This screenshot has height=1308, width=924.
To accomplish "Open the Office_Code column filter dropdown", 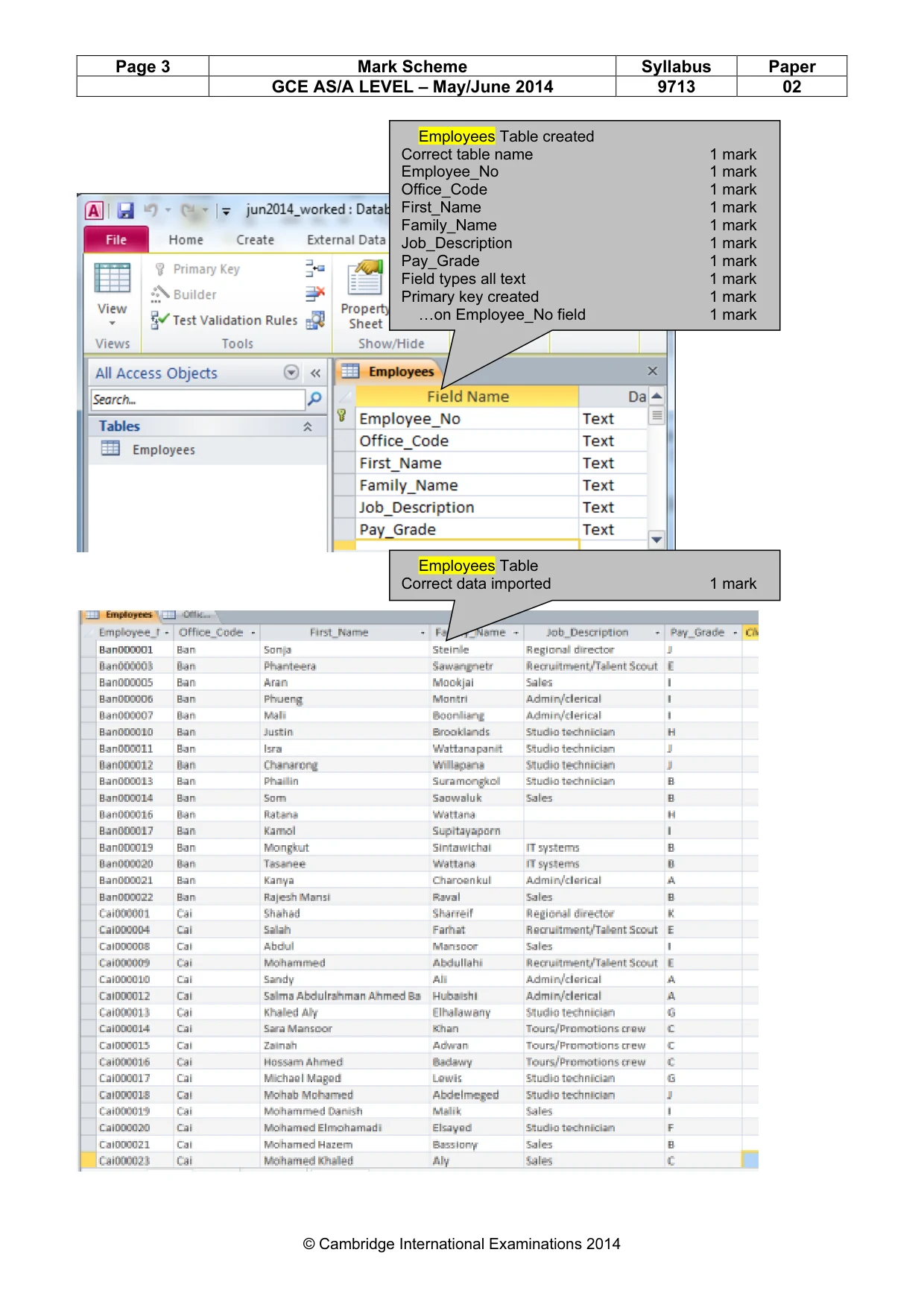I will pos(253,633).
